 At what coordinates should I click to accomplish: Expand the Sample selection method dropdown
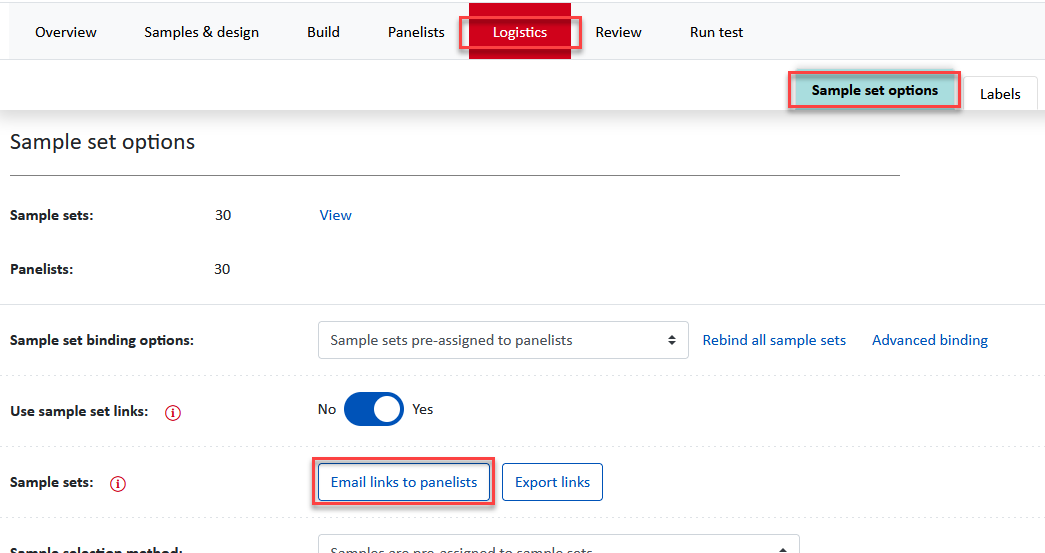coord(558,544)
